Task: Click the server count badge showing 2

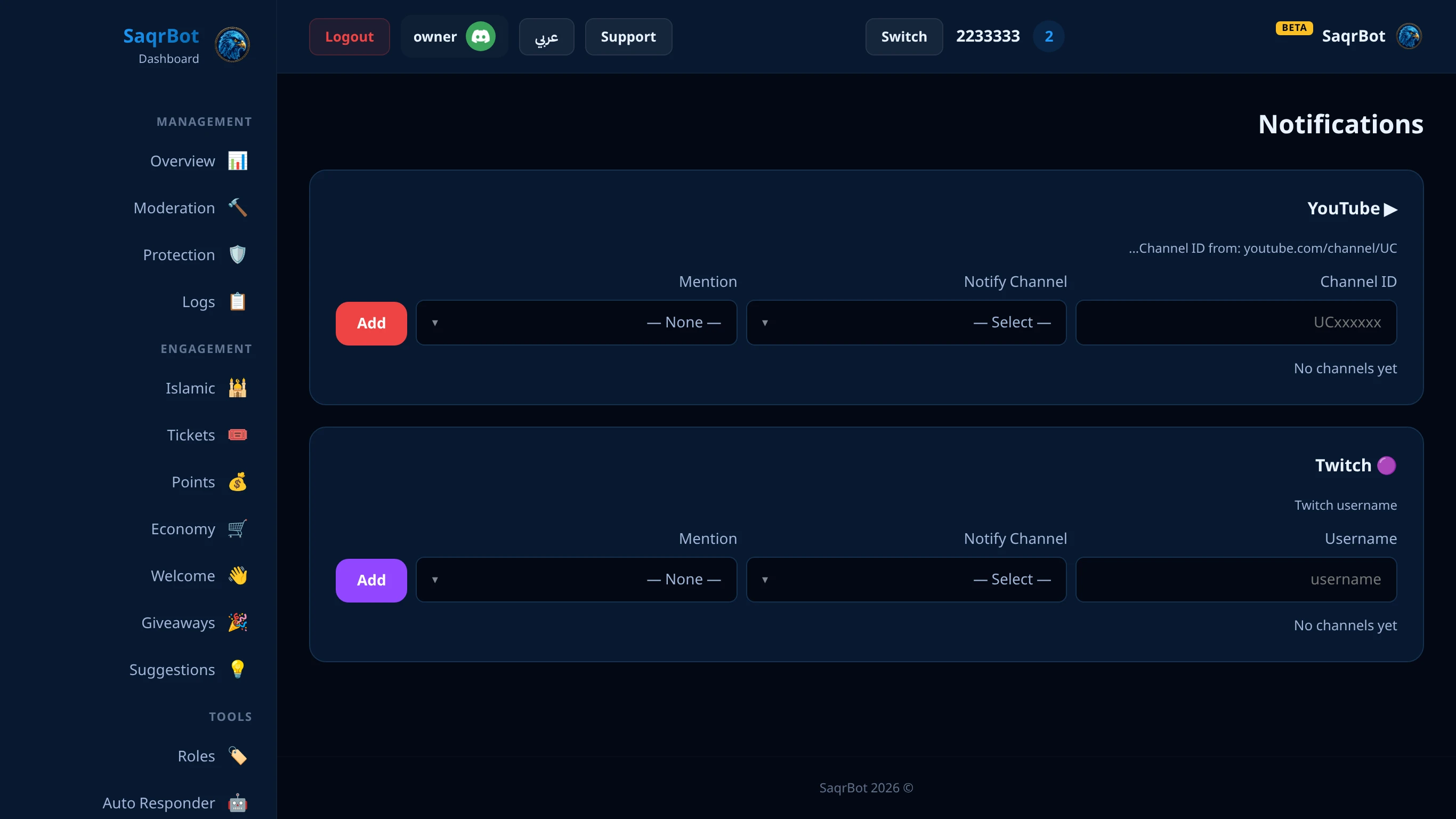Action: pos(1048,37)
